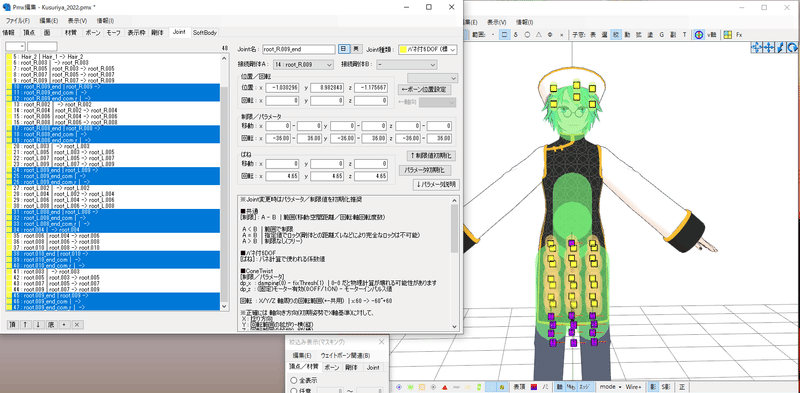The width and height of the screenshot is (800, 393).
Task: Switch to the ボーン tab in Pmx編集
Action: click(93, 33)
